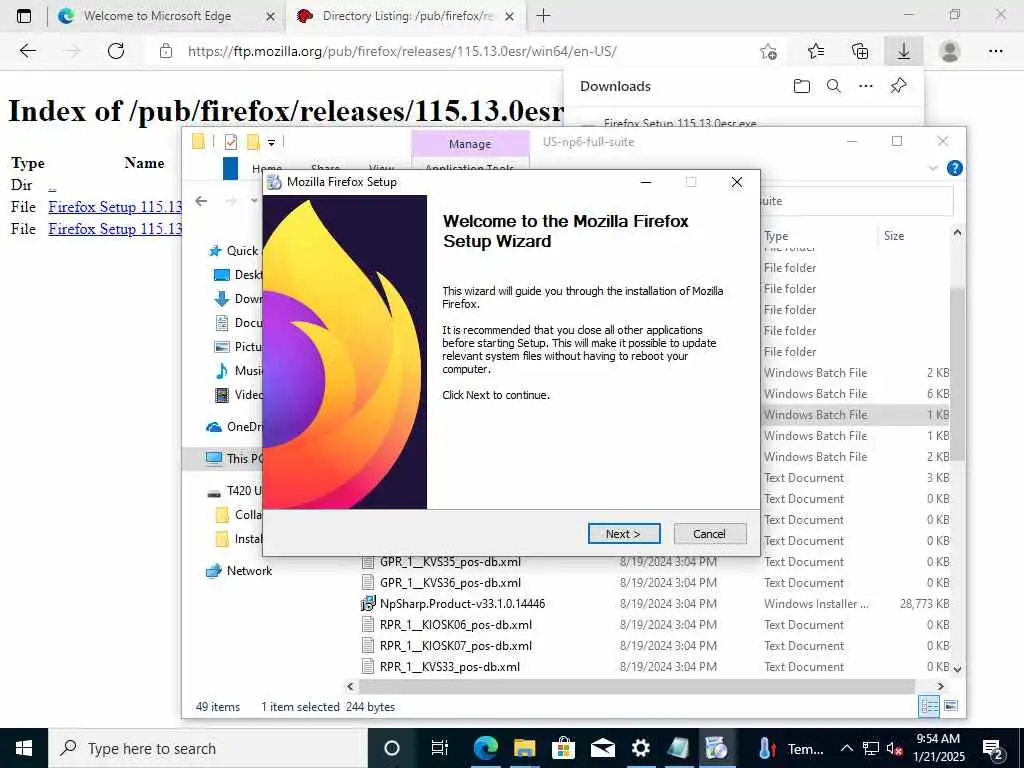Open downloads folder icon in Downloads panel

tap(802, 86)
